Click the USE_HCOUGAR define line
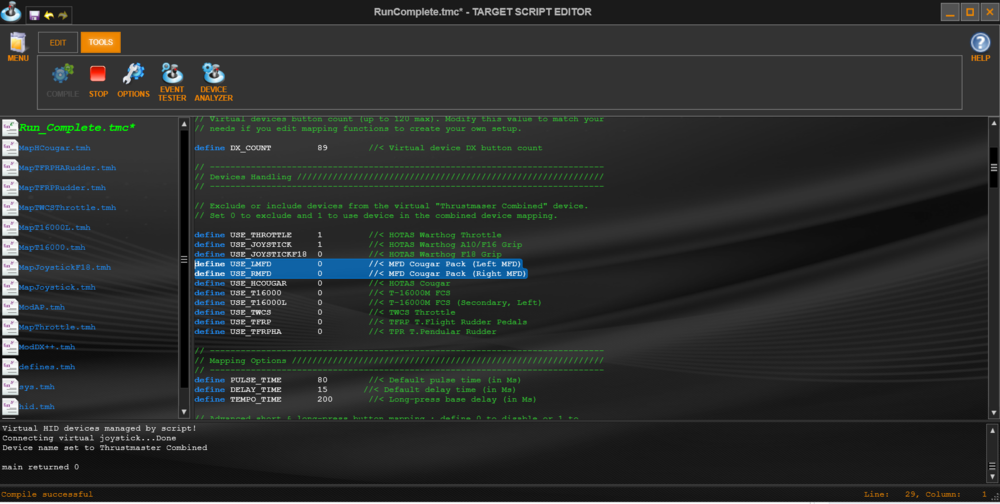1000x504 pixels. point(322,283)
